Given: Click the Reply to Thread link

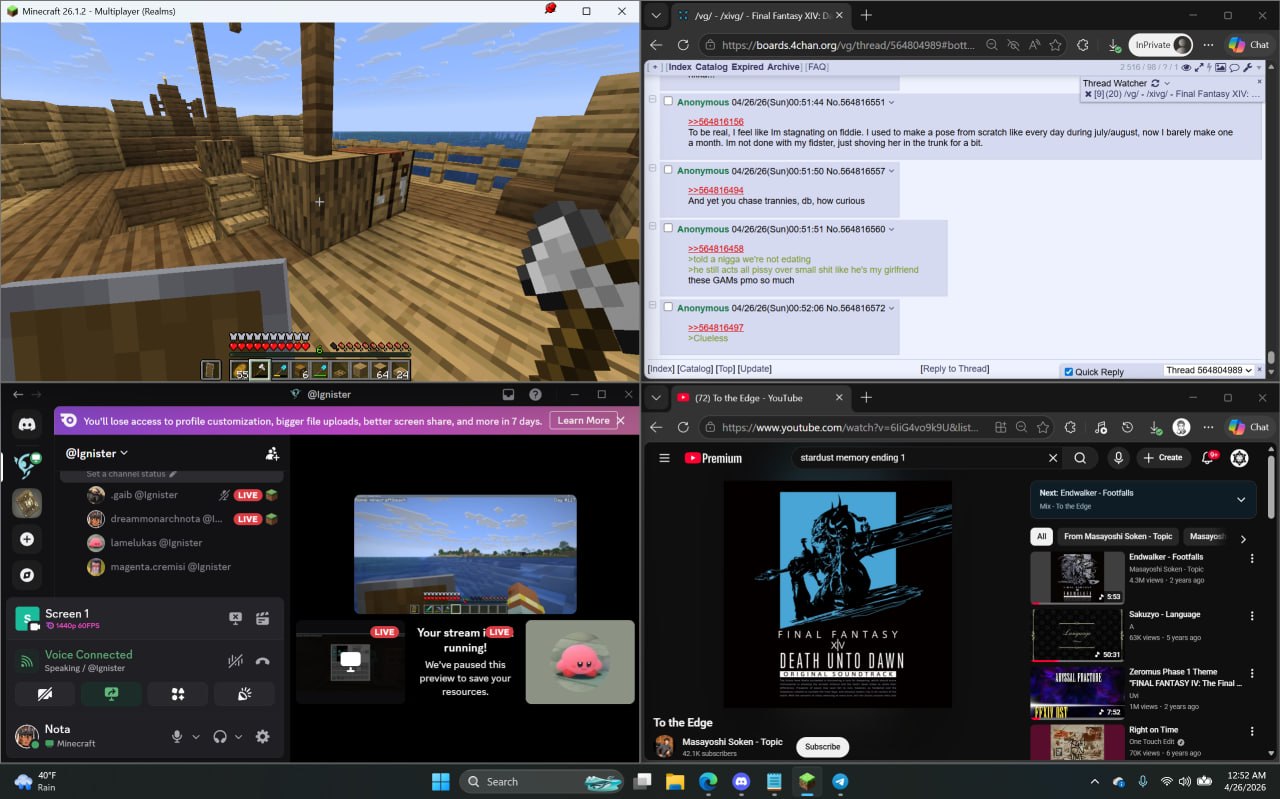Looking at the screenshot, I should 954,369.
